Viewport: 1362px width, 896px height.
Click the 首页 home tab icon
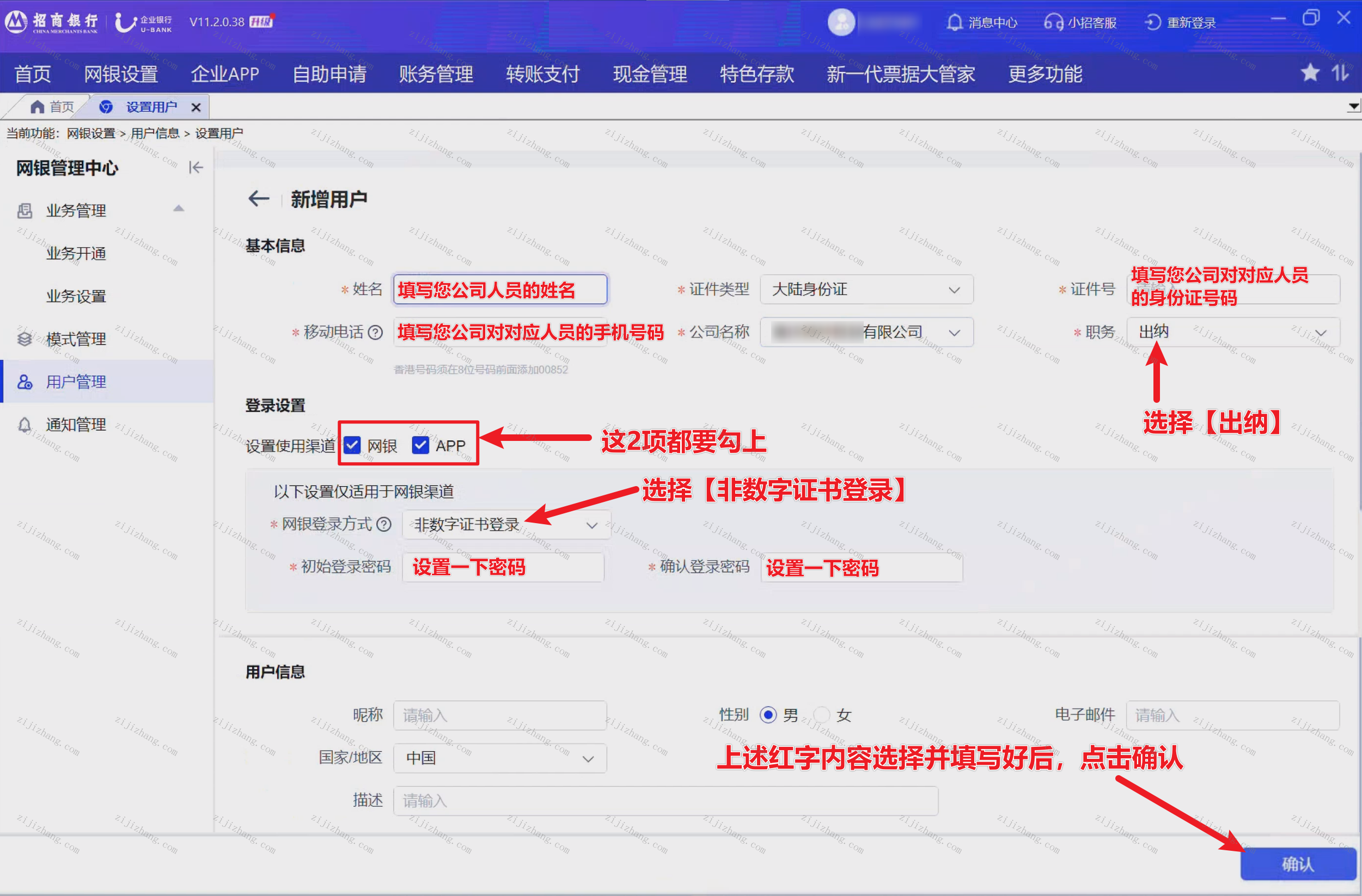point(37,107)
